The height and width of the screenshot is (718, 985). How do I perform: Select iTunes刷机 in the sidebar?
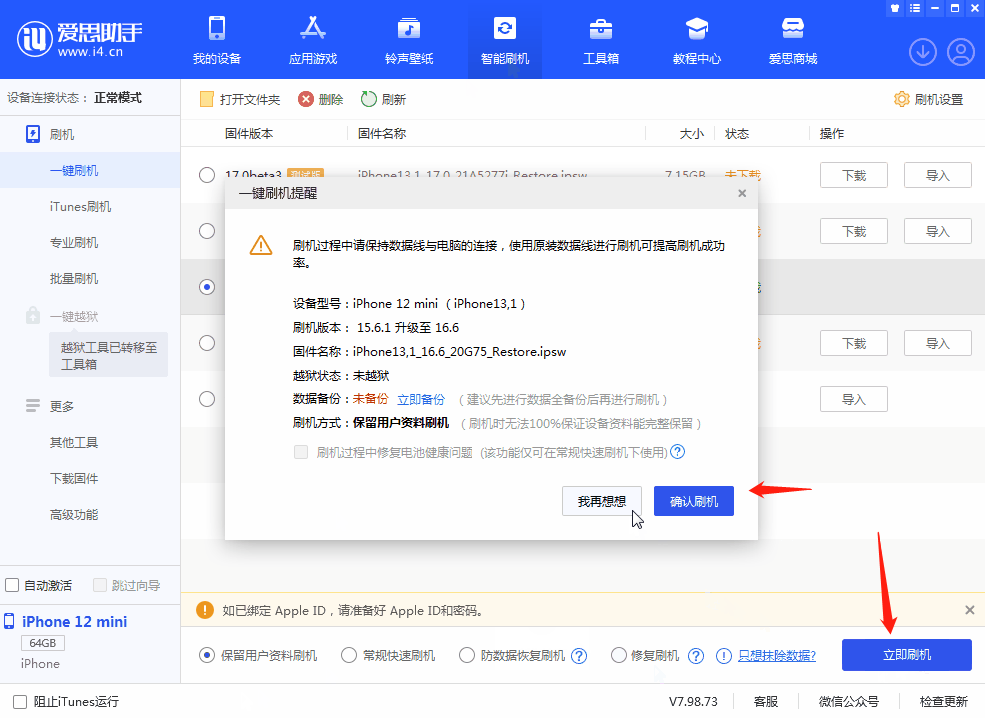tap(80, 206)
